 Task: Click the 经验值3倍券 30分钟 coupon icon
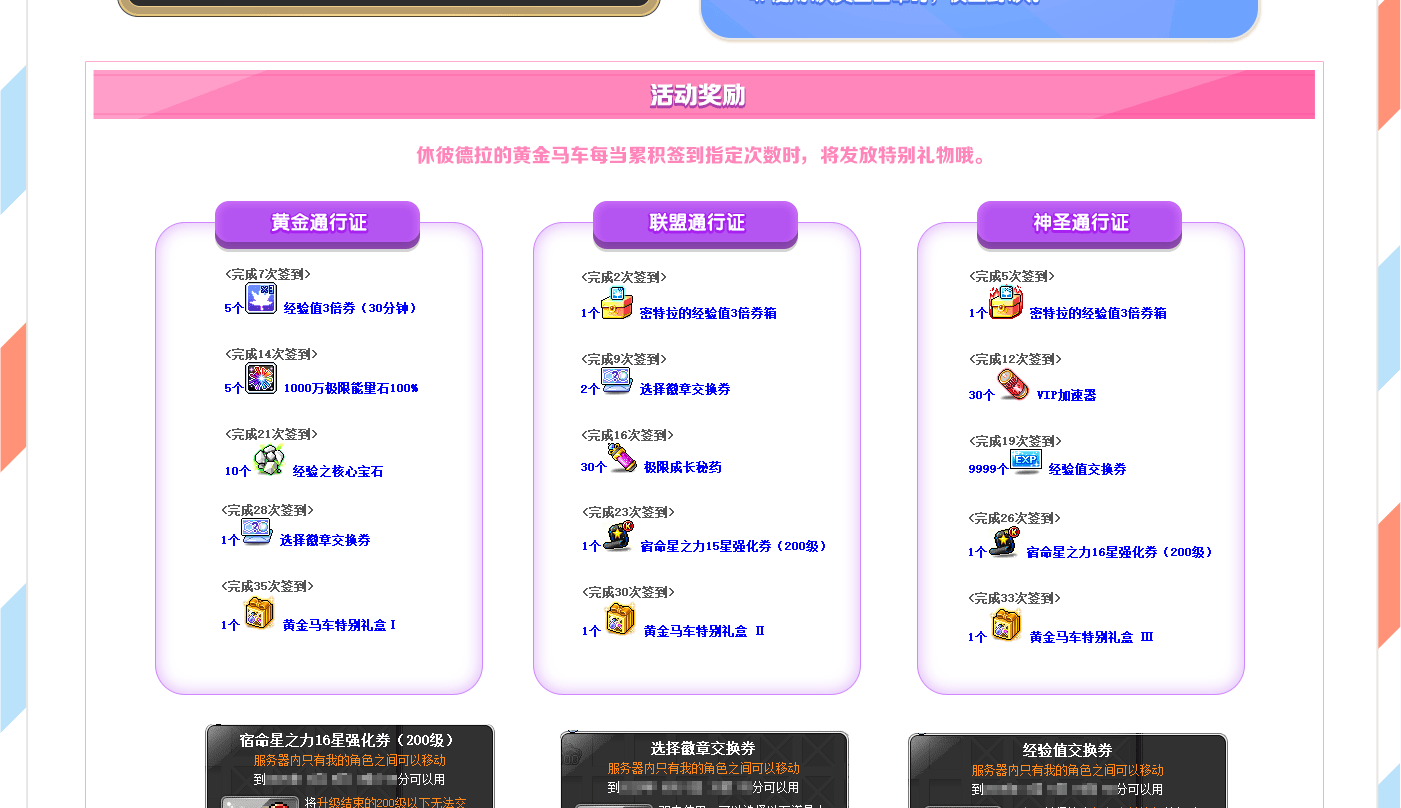click(x=261, y=299)
